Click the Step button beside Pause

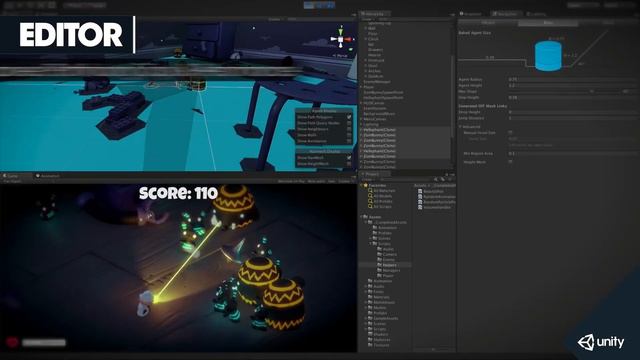click(x=330, y=5)
